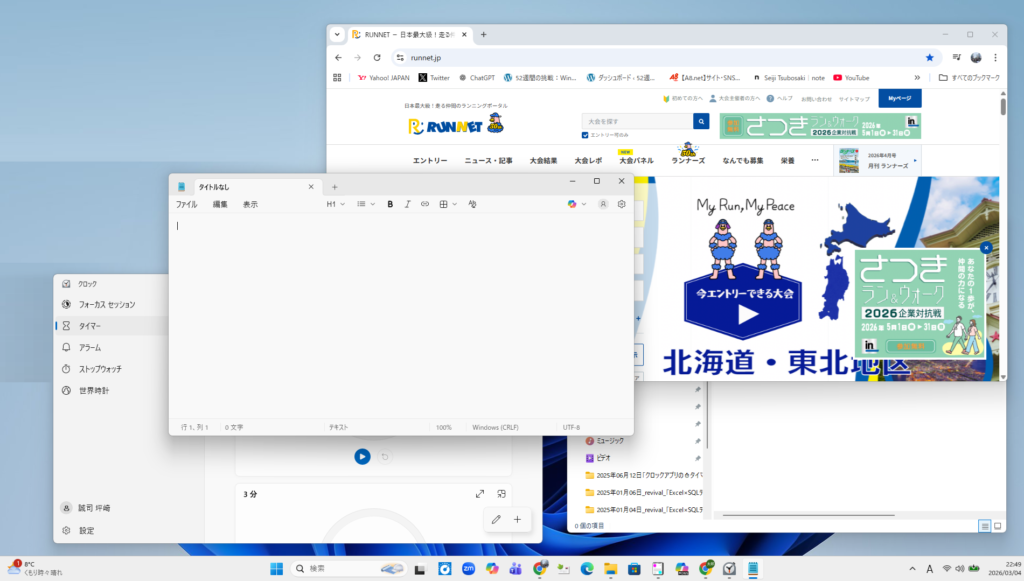This screenshot has width=1024, height=581.
Task: Toggle bold formatting in Notepad
Action: point(390,204)
